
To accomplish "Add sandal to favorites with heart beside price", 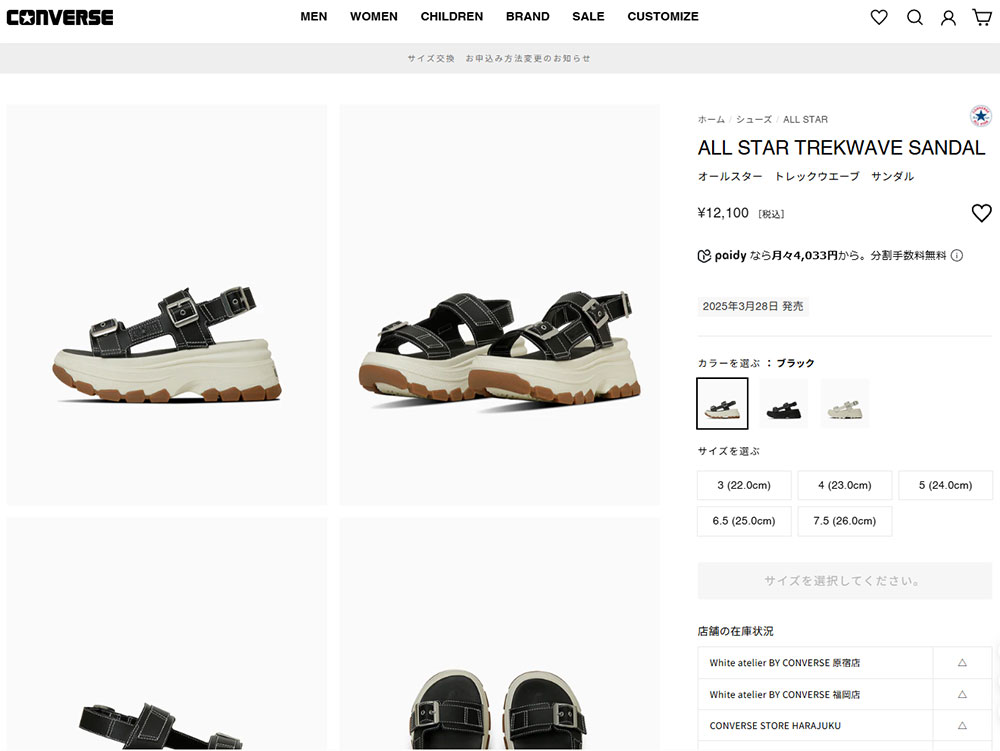I will tap(982, 213).
